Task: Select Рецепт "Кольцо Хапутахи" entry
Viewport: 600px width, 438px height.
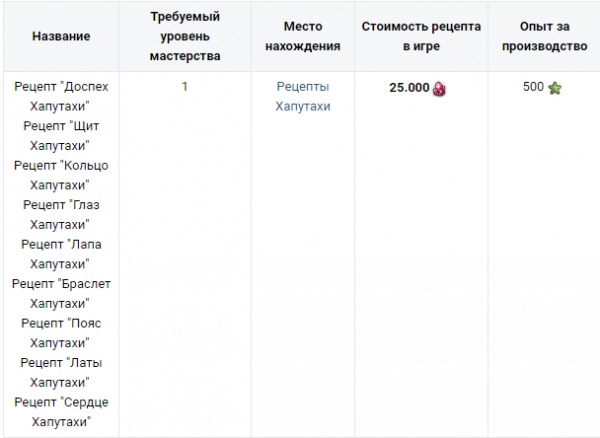Action: click(x=61, y=175)
